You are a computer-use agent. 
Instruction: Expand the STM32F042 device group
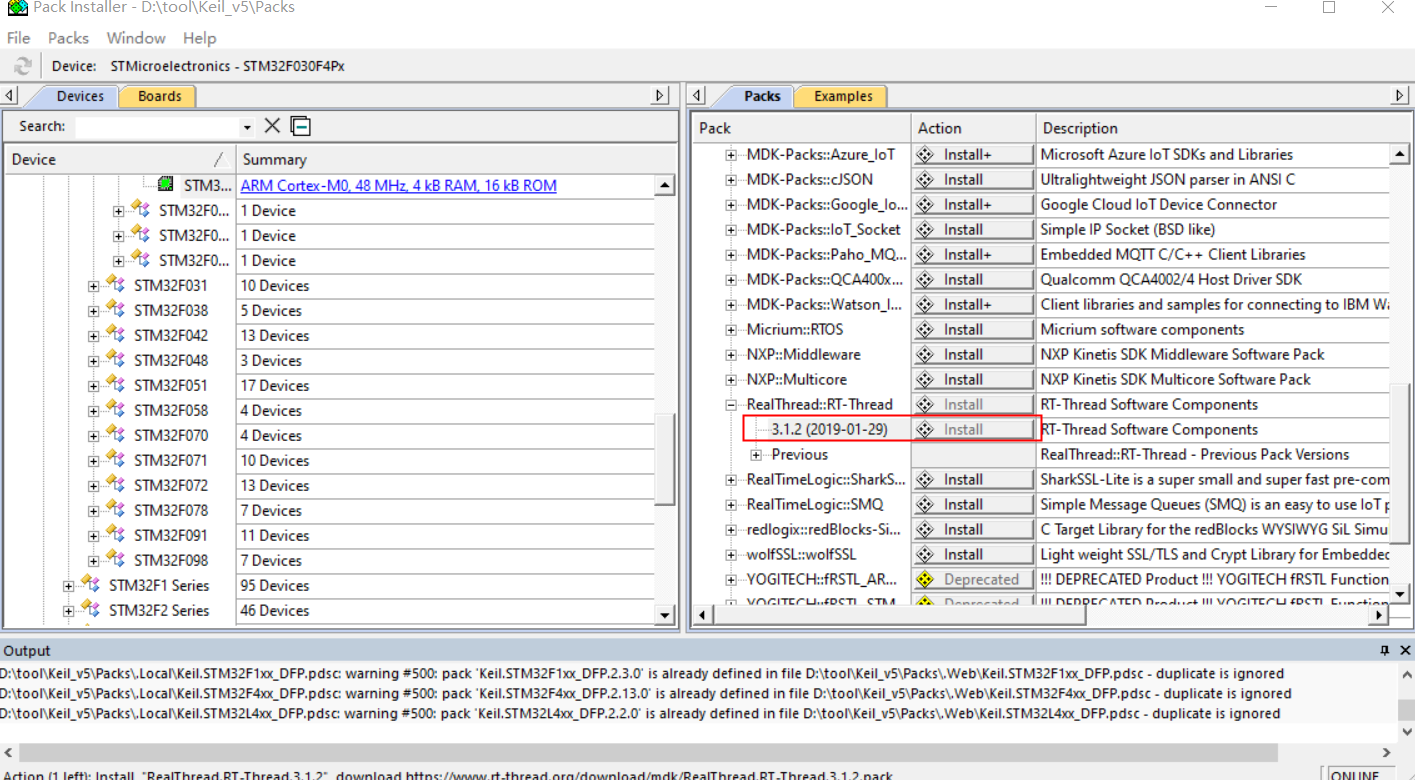93,336
